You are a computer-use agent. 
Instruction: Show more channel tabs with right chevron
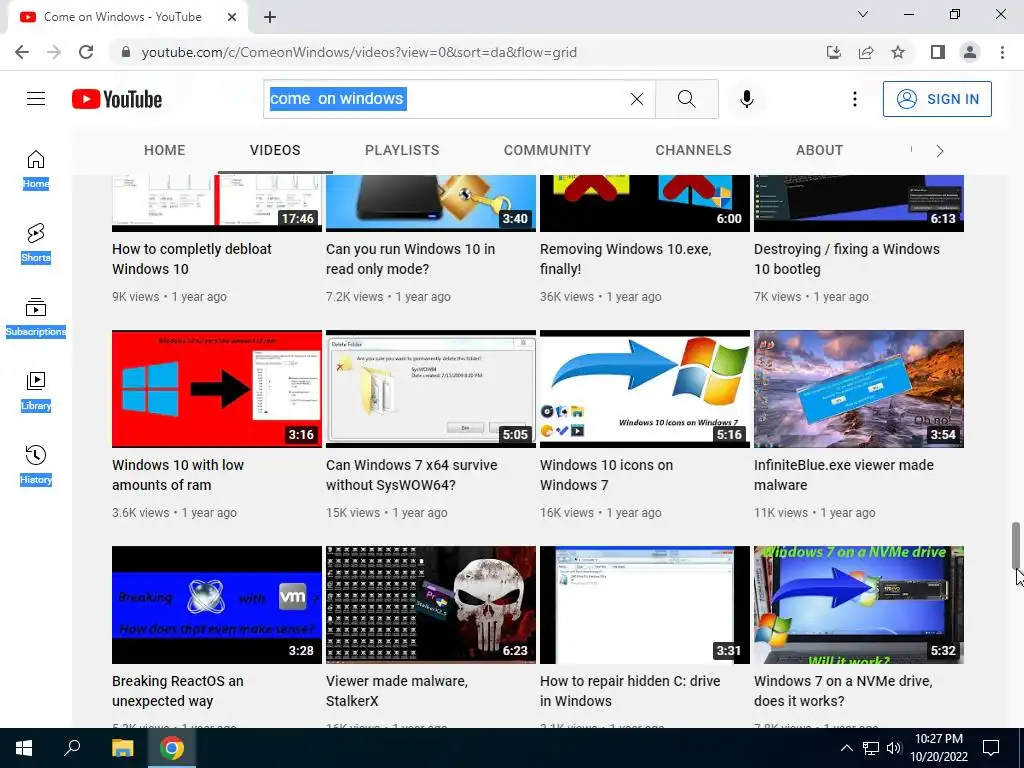pos(940,151)
